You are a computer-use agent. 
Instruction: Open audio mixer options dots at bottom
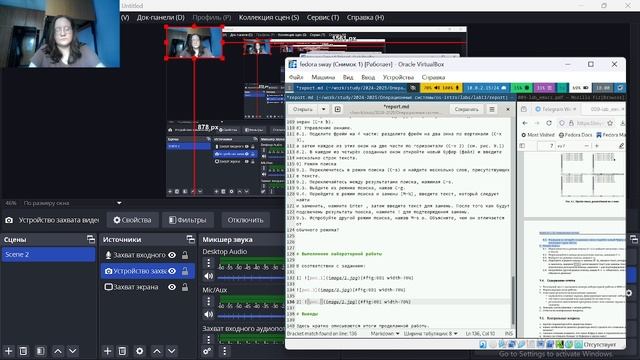[224, 351]
